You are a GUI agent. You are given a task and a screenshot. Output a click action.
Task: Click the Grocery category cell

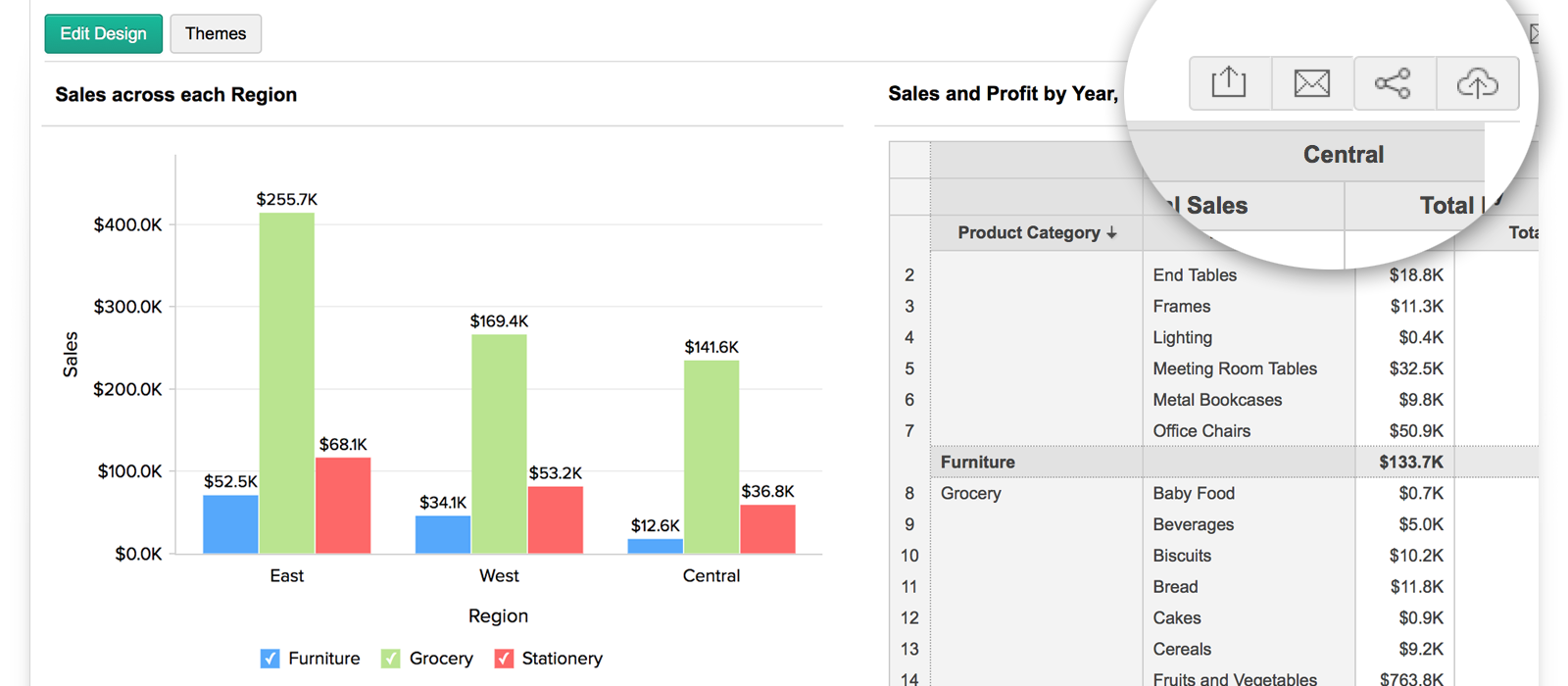971,493
